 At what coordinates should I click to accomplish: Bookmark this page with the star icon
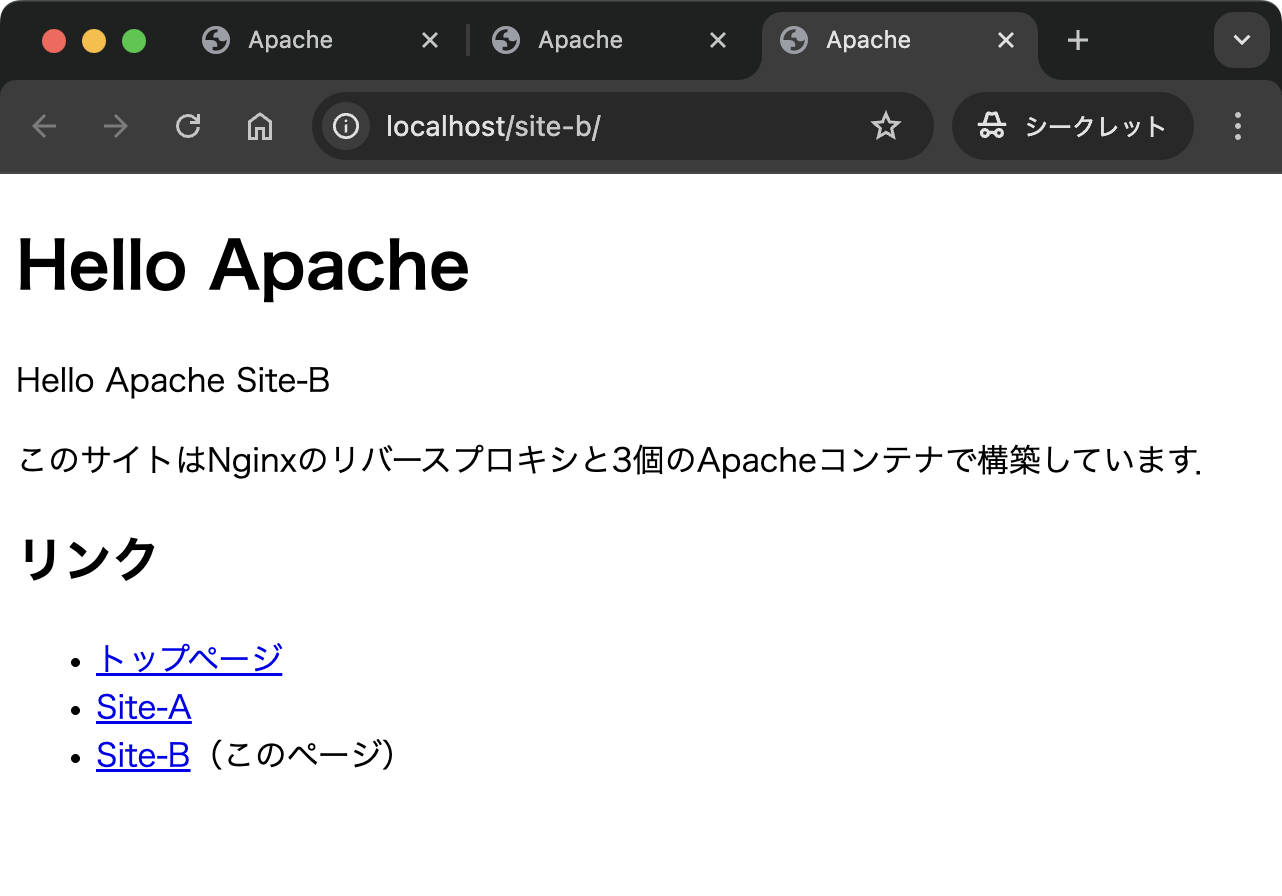point(885,126)
